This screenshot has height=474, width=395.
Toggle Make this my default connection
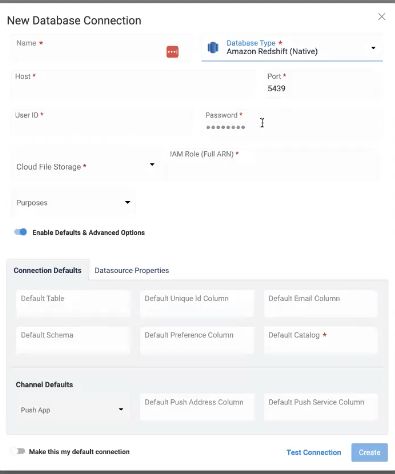(18, 451)
